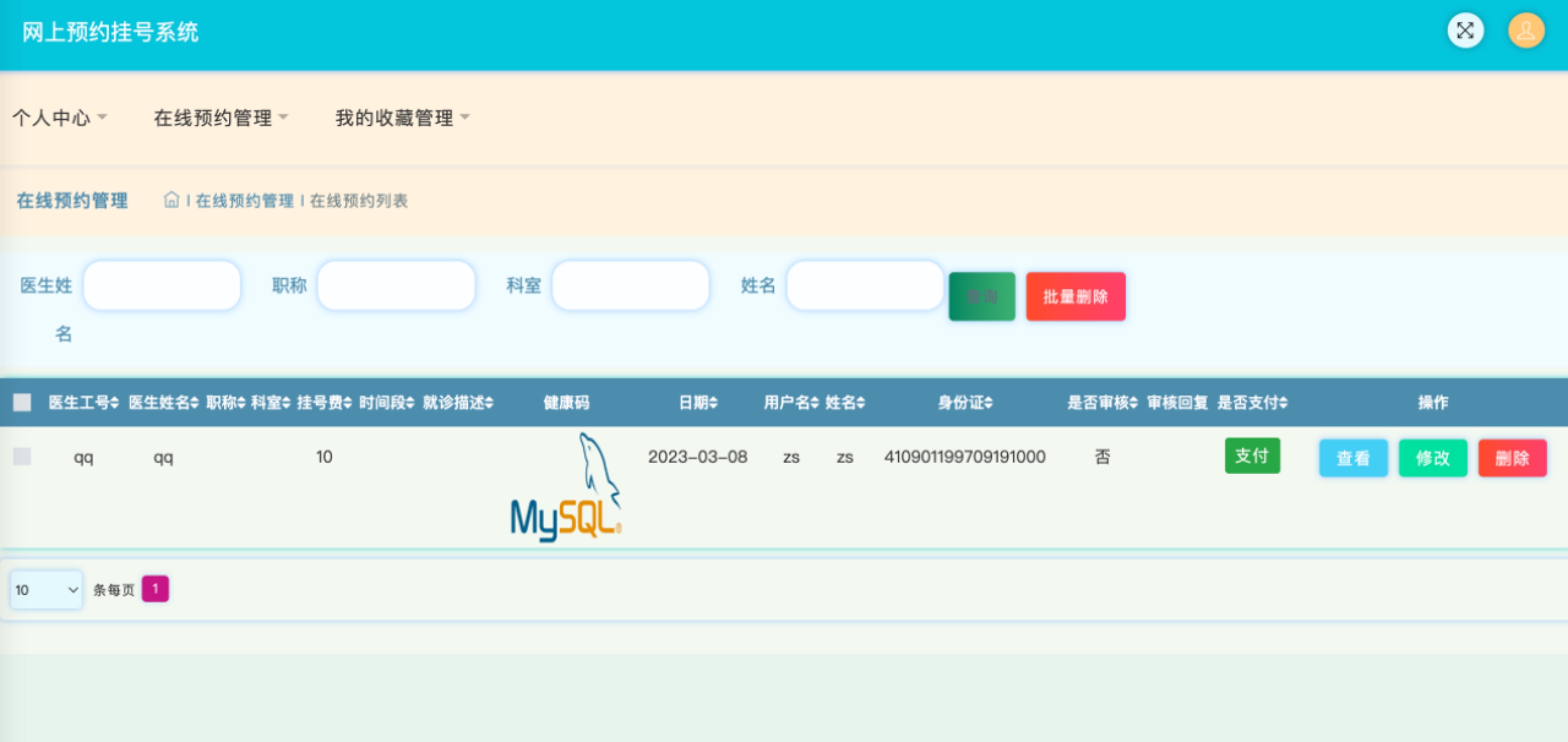Click the green 查询 button
1568x742 pixels.
(x=982, y=296)
